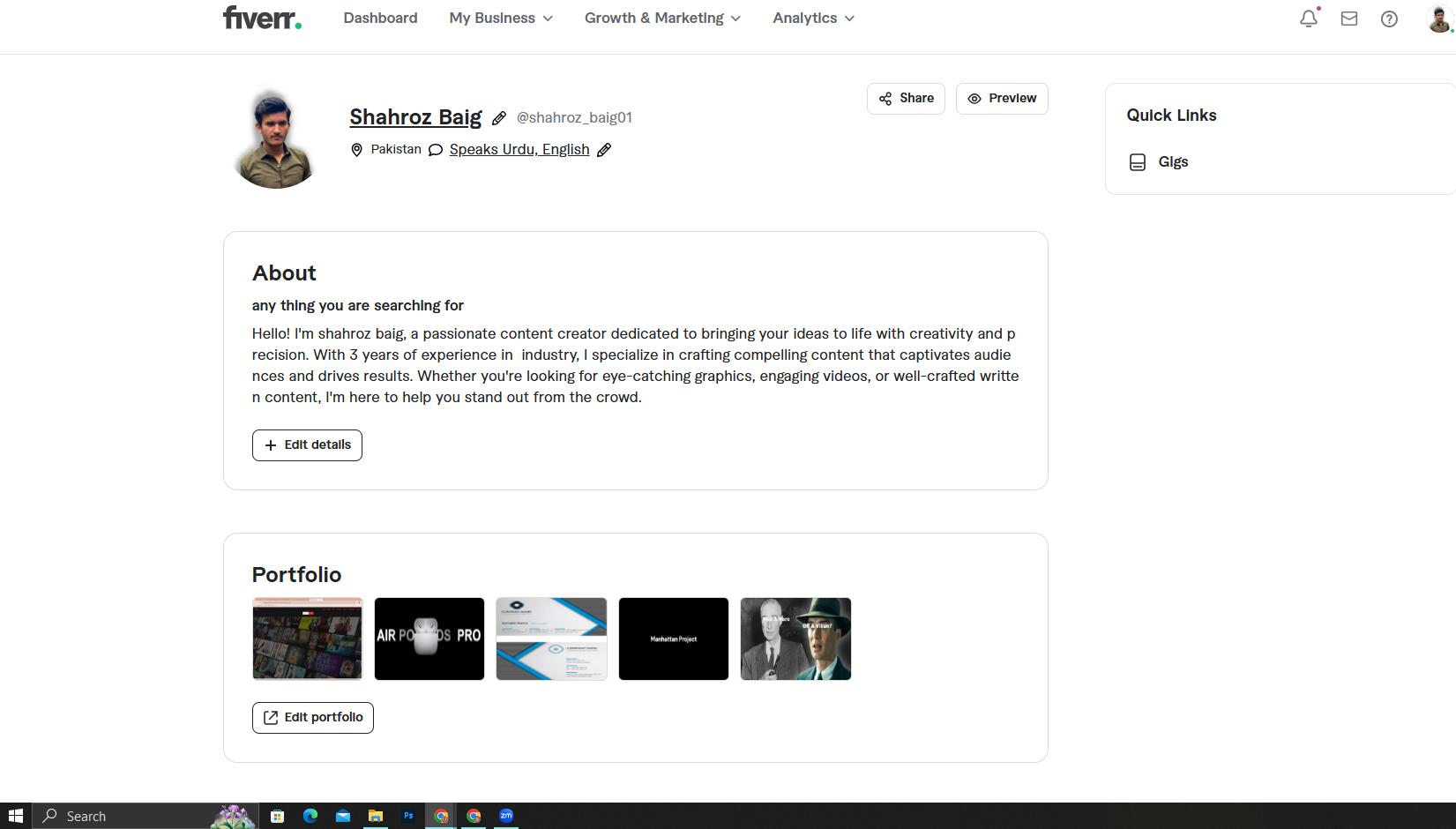The height and width of the screenshot is (829, 1456).
Task: Open the user avatar in top bar
Action: tap(1438, 19)
